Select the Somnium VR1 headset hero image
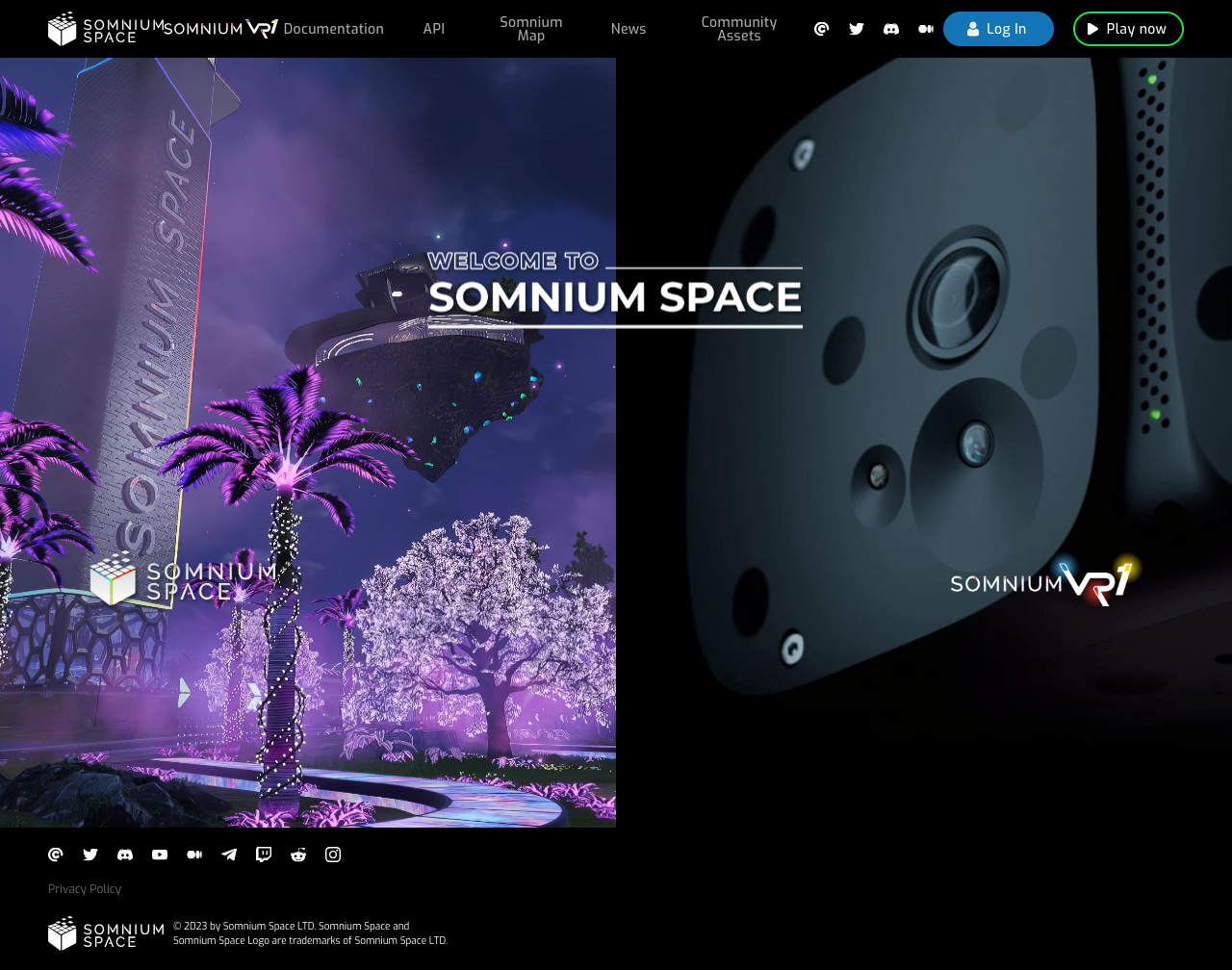 924,443
